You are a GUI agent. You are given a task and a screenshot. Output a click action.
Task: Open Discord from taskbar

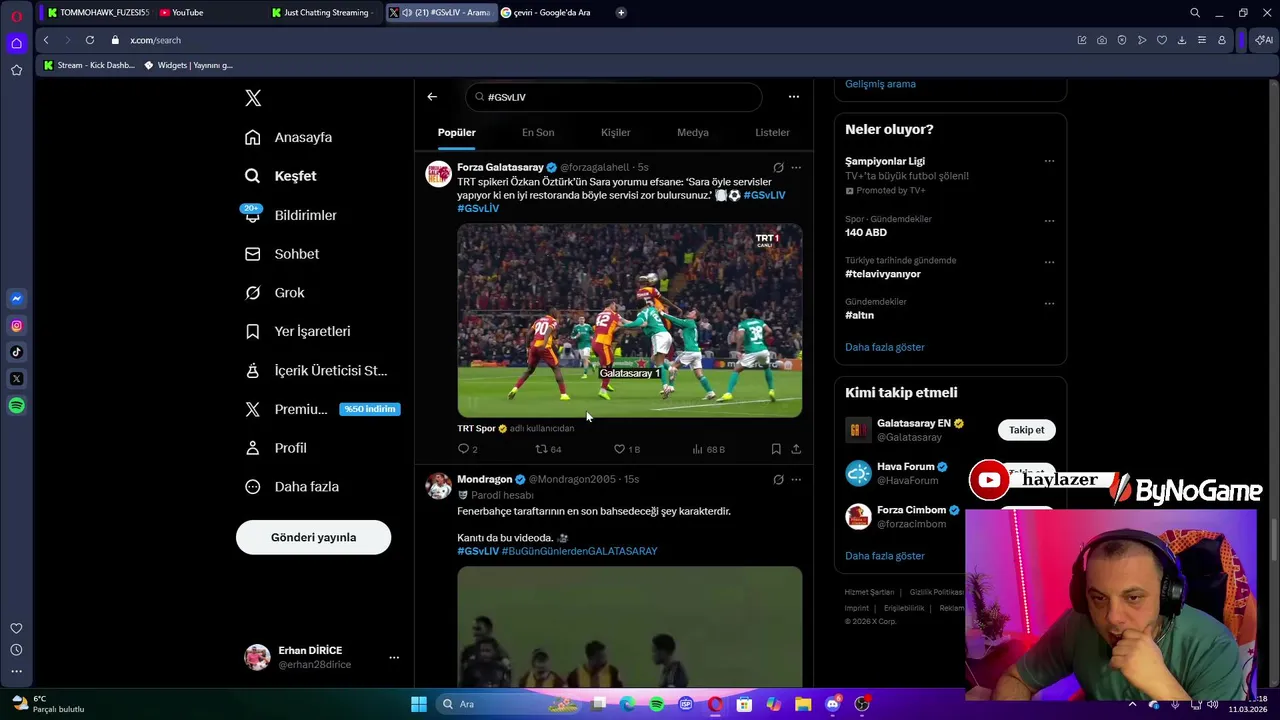[832, 704]
